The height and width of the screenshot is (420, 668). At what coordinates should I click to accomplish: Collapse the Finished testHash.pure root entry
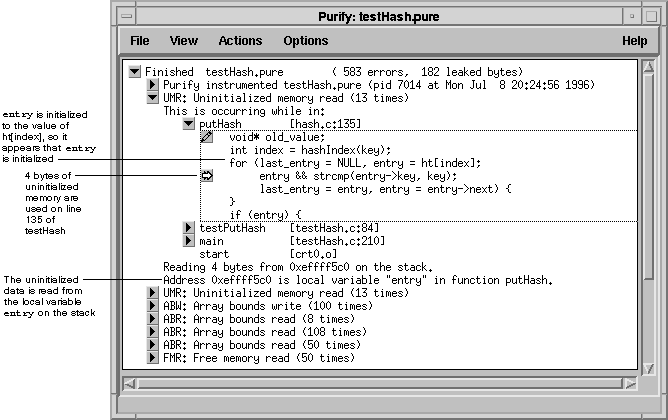(135, 73)
